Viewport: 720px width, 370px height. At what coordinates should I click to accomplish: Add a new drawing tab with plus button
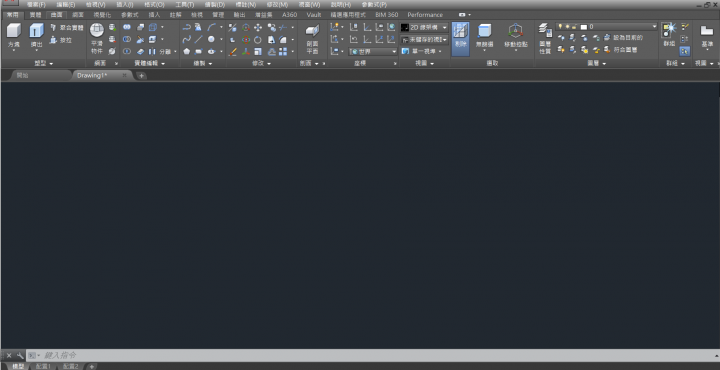click(x=141, y=76)
